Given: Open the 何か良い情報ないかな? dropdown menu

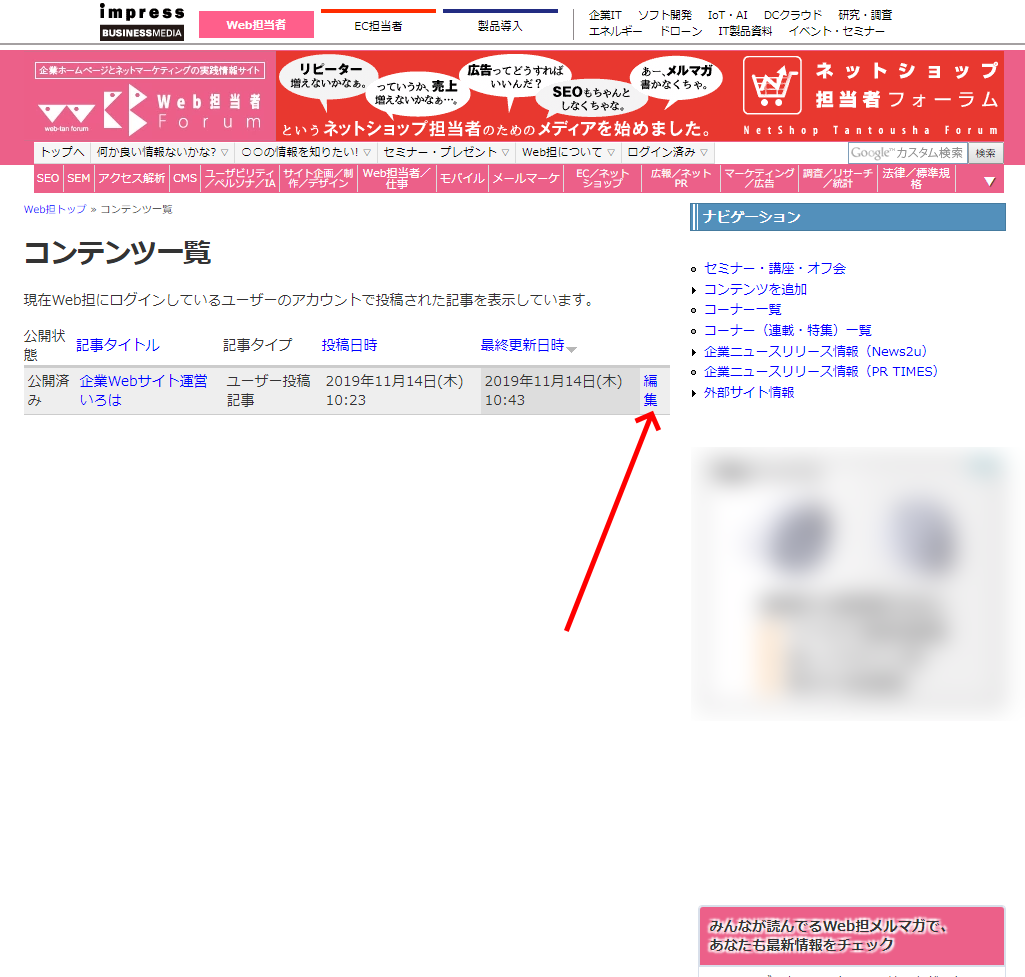Looking at the screenshot, I should [x=162, y=152].
